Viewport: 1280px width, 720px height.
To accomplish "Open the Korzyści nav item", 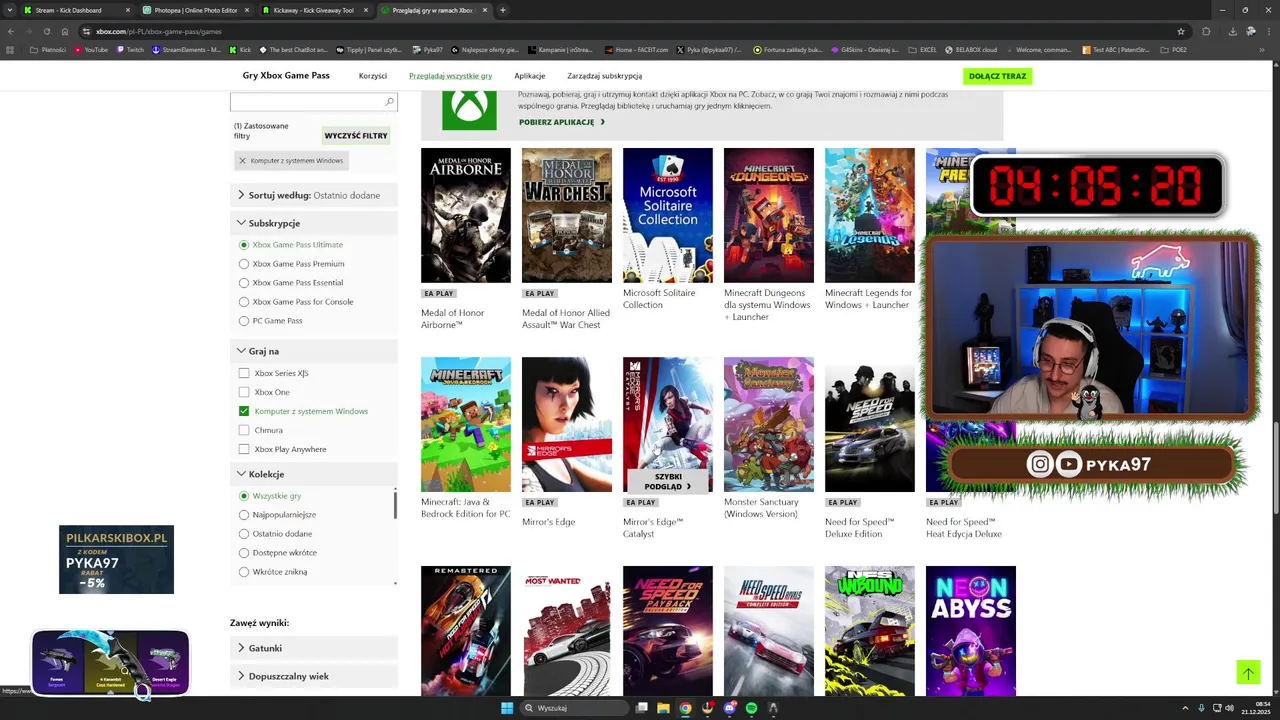I will click(373, 76).
